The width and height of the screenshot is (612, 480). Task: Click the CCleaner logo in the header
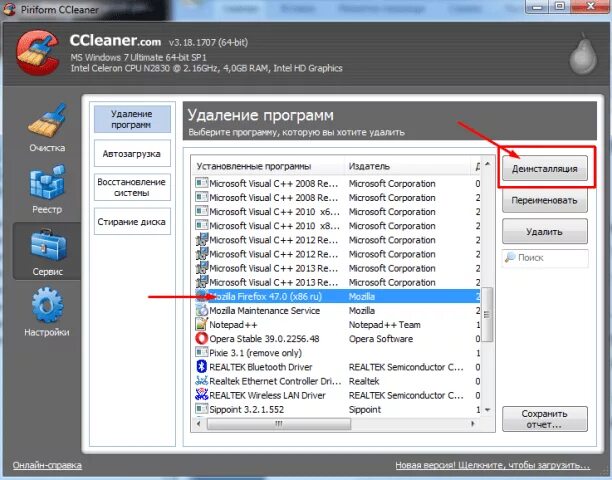(37, 52)
